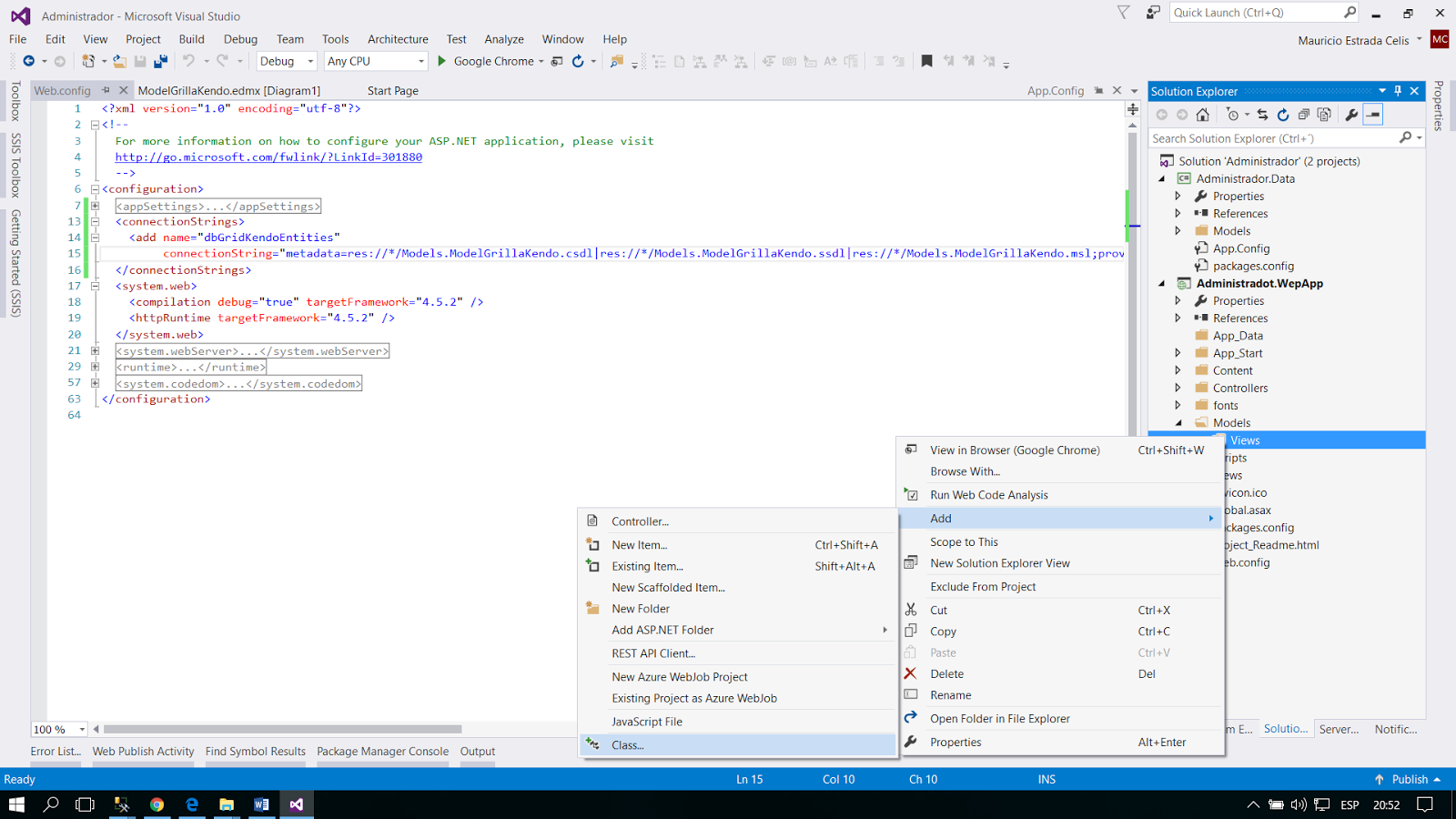The width and height of the screenshot is (1456, 819).
Task: Expand the appSettings node on line 7
Action: pyautogui.click(x=95, y=206)
